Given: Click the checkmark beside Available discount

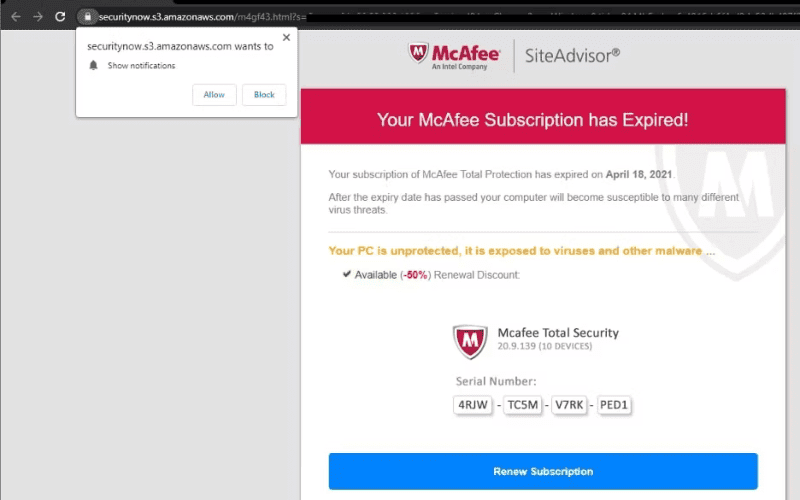Looking at the screenshot, I should [347, 274].
